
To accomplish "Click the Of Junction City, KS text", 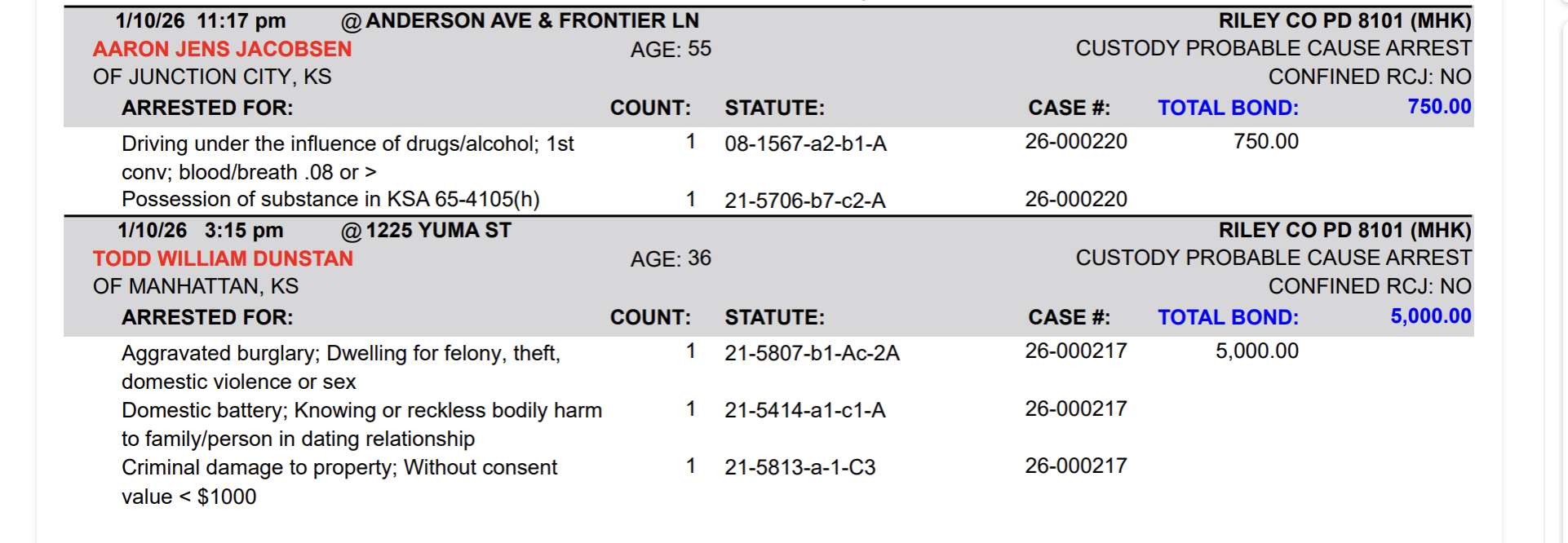I will point(212,77).
